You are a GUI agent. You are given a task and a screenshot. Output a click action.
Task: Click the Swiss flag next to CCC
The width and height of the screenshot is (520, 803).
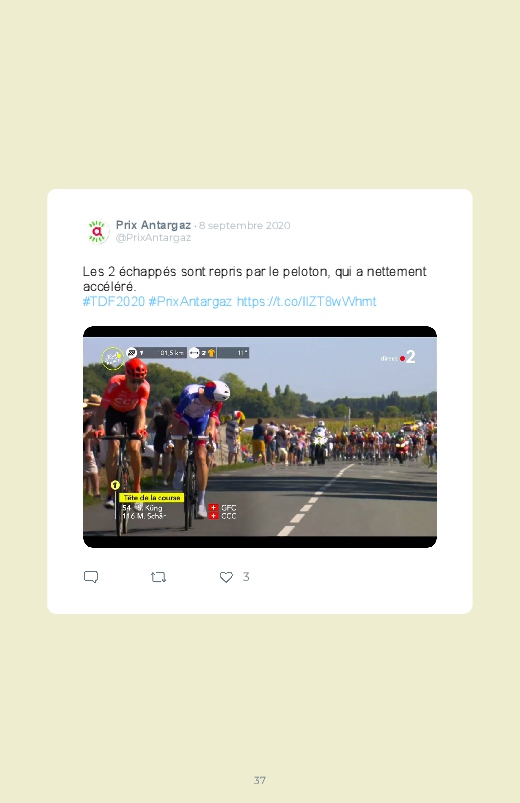pos(213,516)
